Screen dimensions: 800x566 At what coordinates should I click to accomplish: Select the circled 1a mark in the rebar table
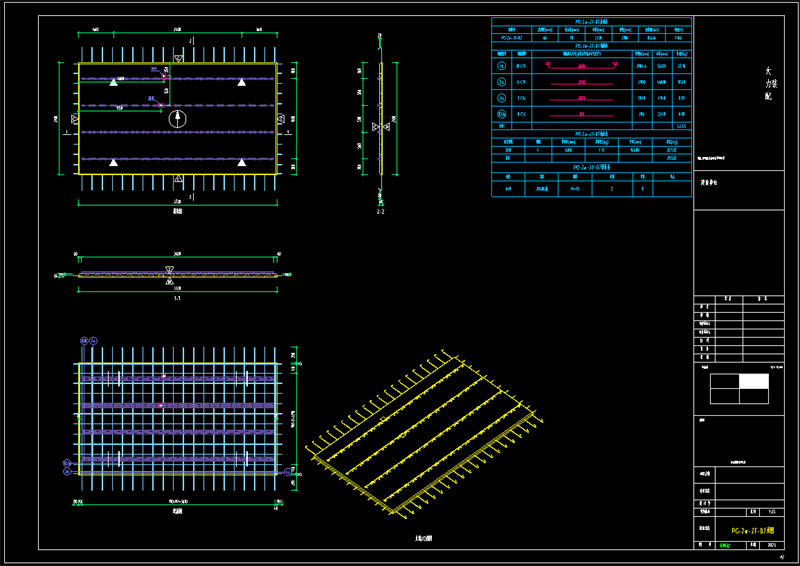click(x=502, y=66)
